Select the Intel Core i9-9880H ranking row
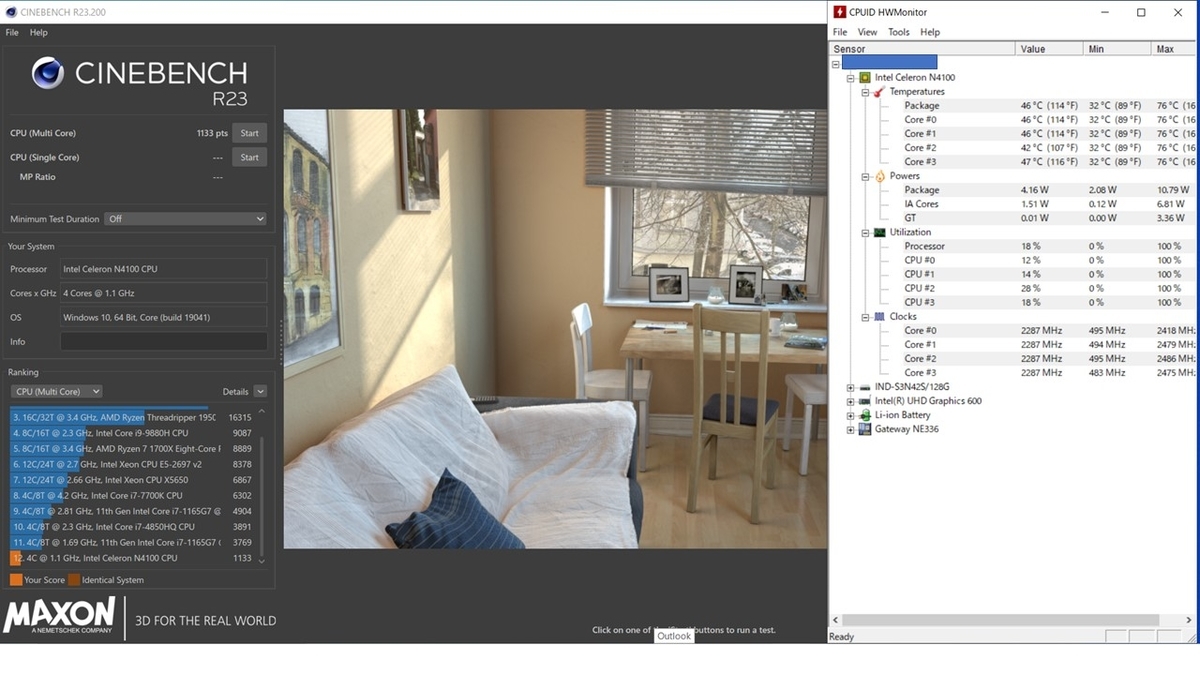Screen dimensions: 1200x675 coord(131,433)
